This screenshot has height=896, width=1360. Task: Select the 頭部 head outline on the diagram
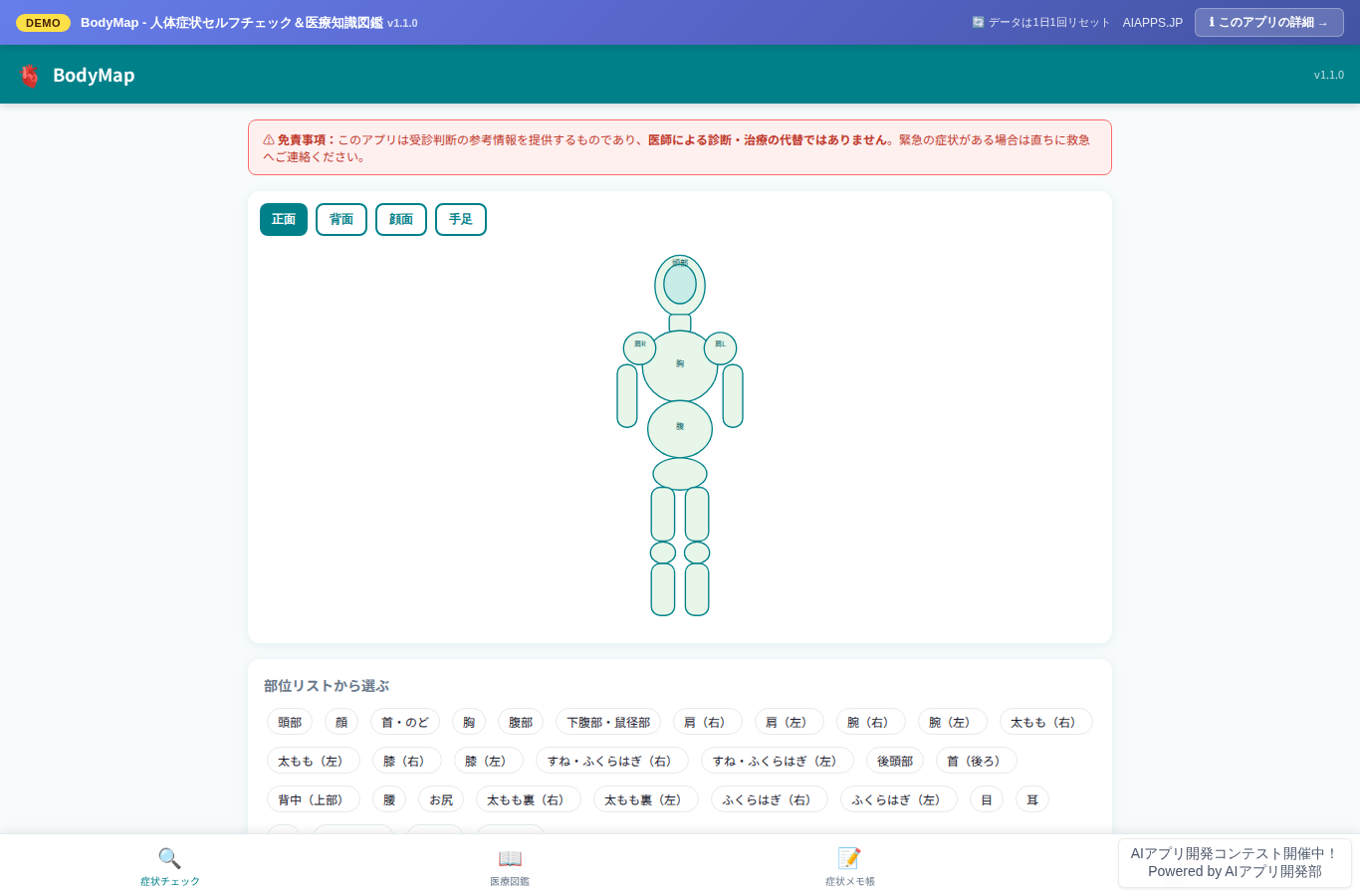[680, 261]
